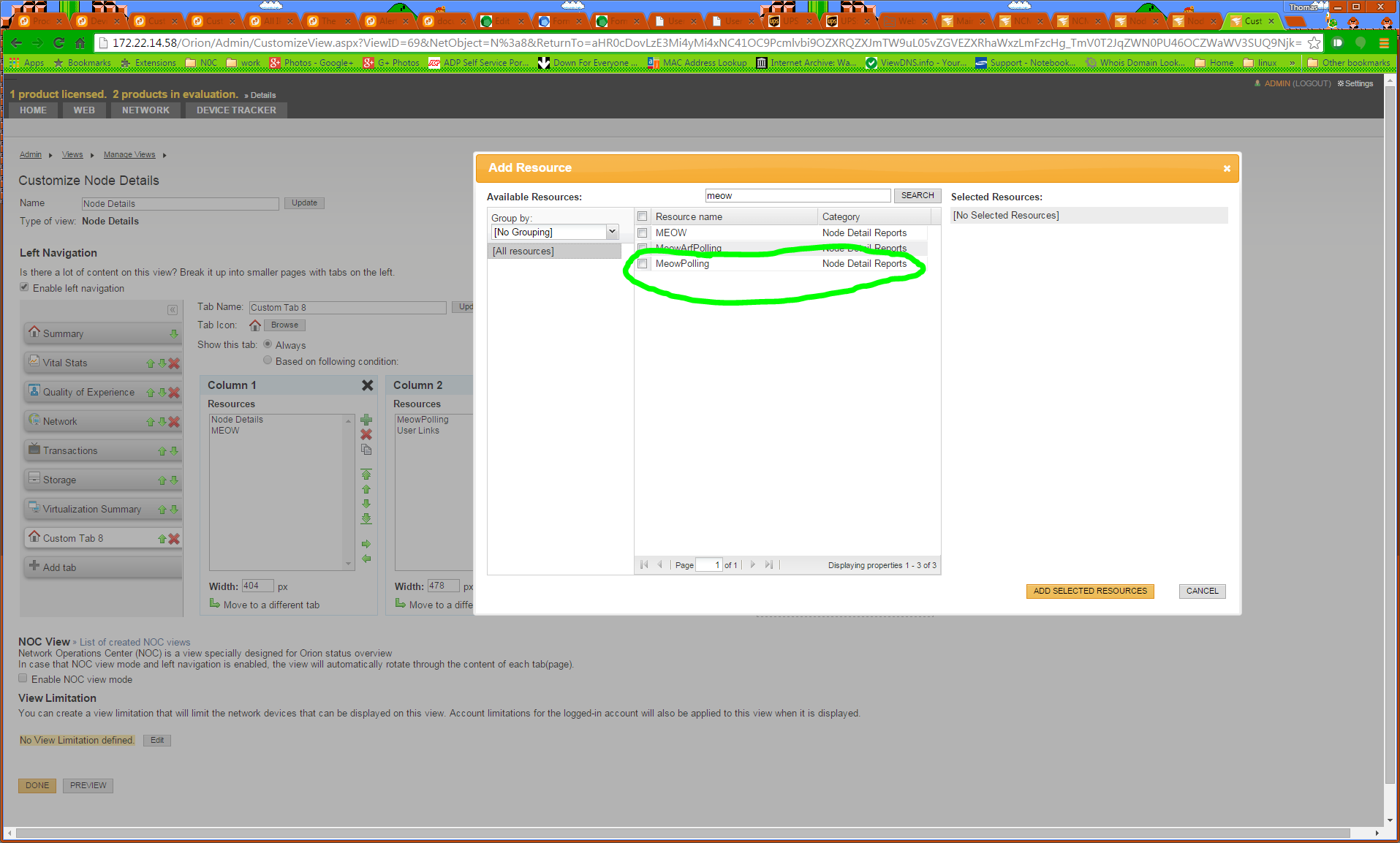1400x843 pixels.
Task: Toggle Enable left navigation checkbox
Action: (x=24, y=287)
